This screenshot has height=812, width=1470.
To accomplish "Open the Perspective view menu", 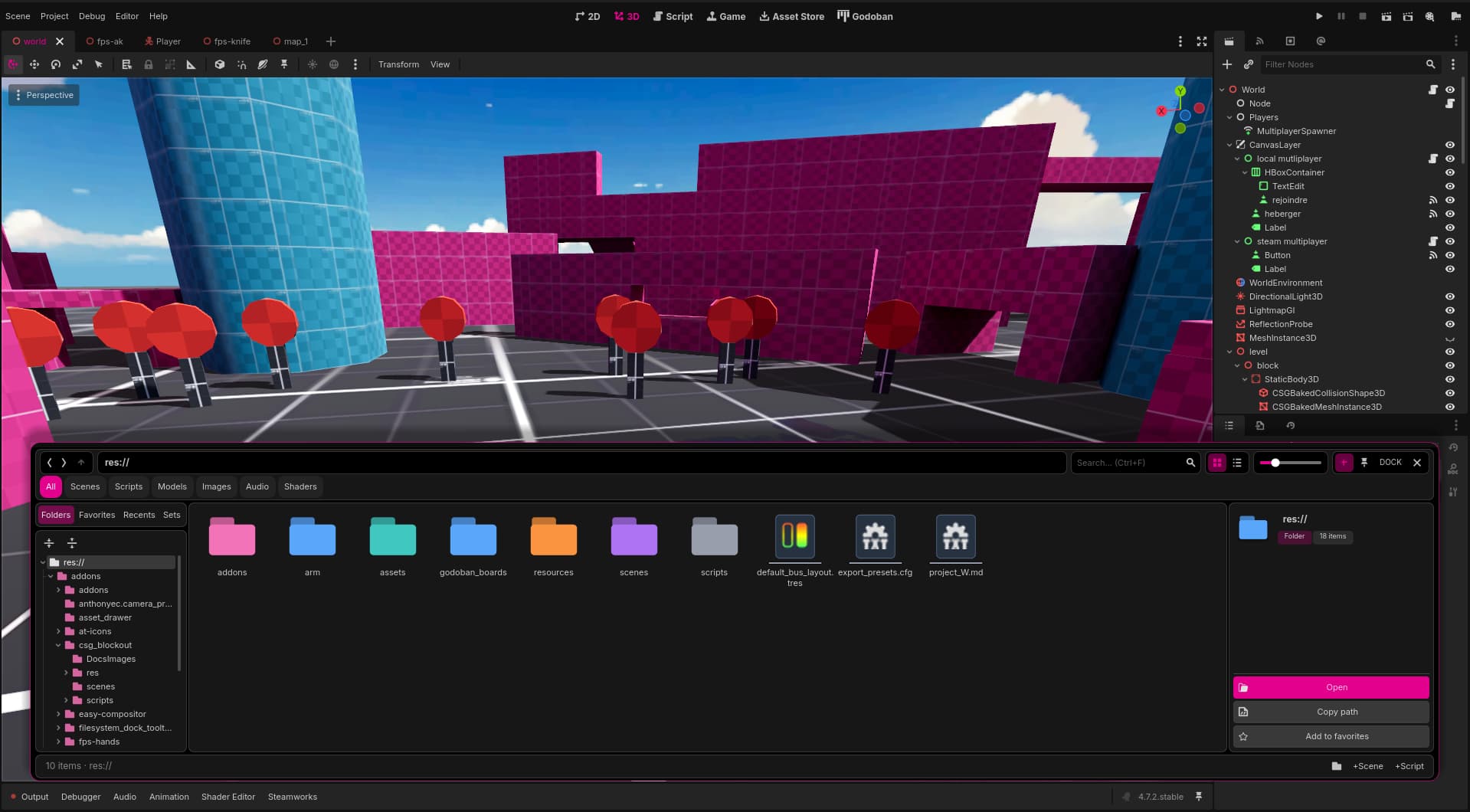I will pos(44,95).
